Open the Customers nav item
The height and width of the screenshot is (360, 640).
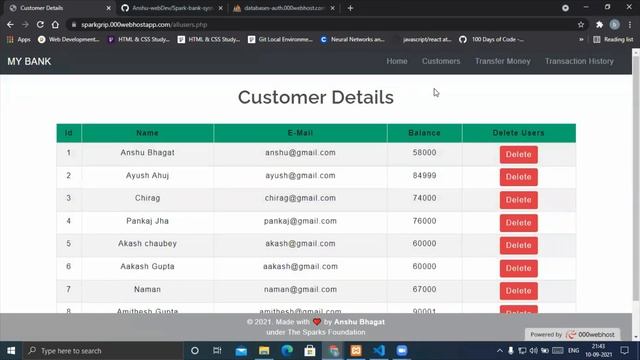coord(441,61)
